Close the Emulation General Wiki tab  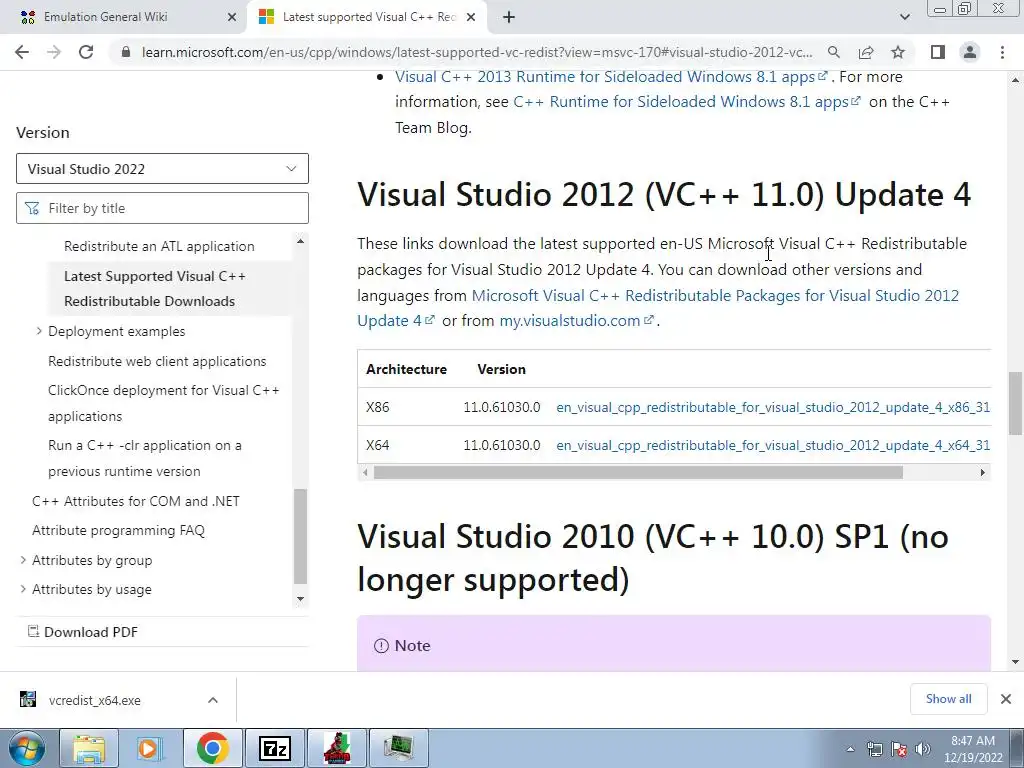pyautogui.click(x=232, y=18)
